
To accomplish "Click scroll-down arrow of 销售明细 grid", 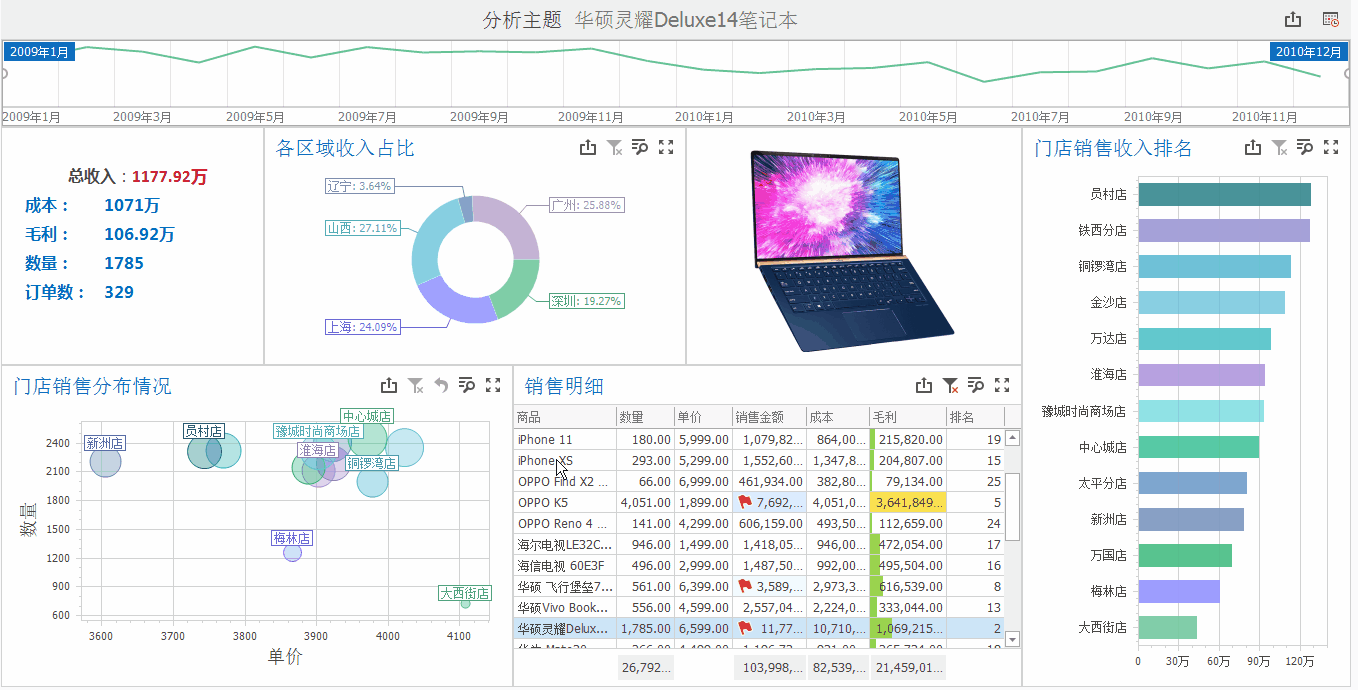I will coord(1012,638).
